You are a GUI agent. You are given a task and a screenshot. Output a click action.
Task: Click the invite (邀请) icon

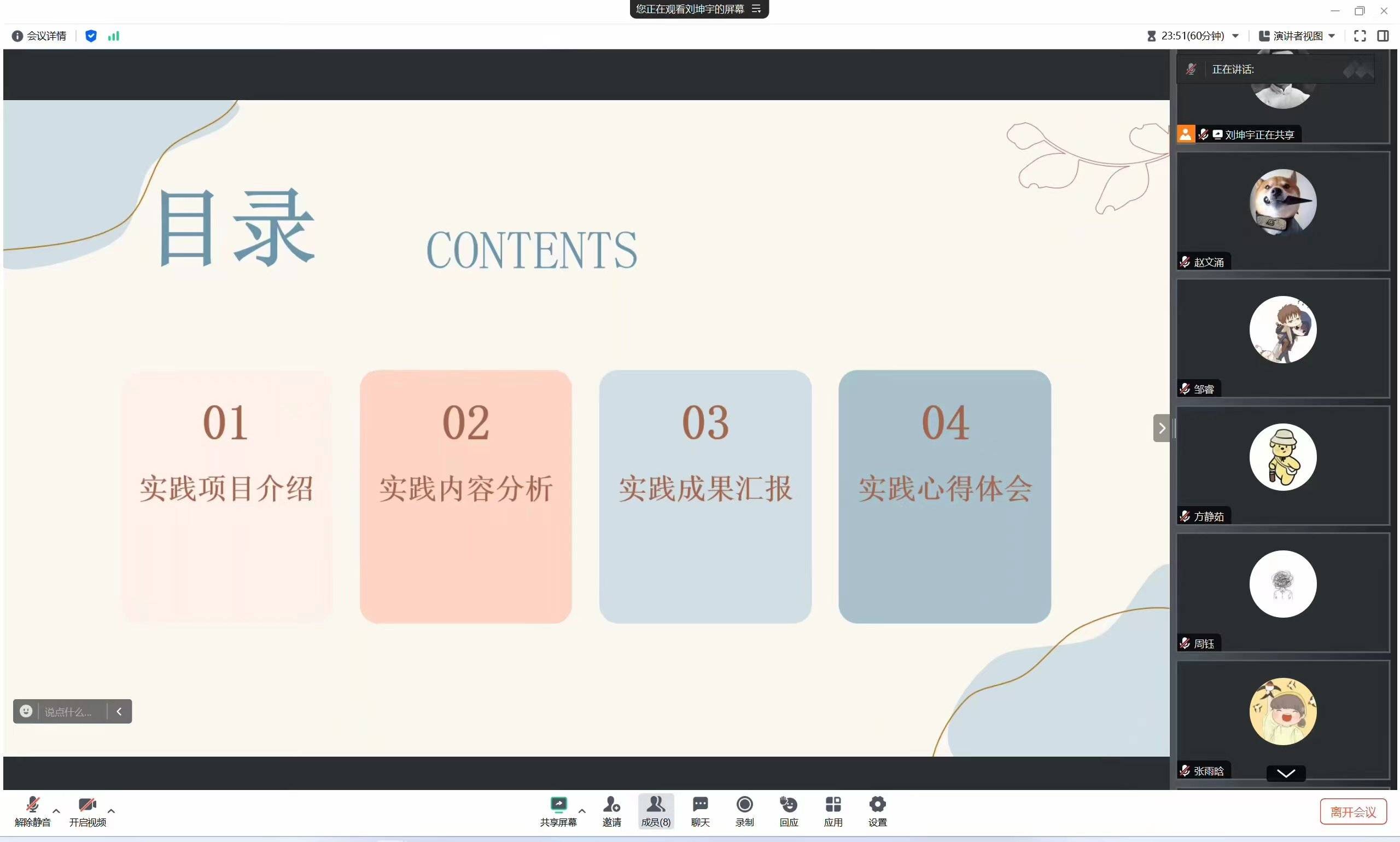(611, 806)
